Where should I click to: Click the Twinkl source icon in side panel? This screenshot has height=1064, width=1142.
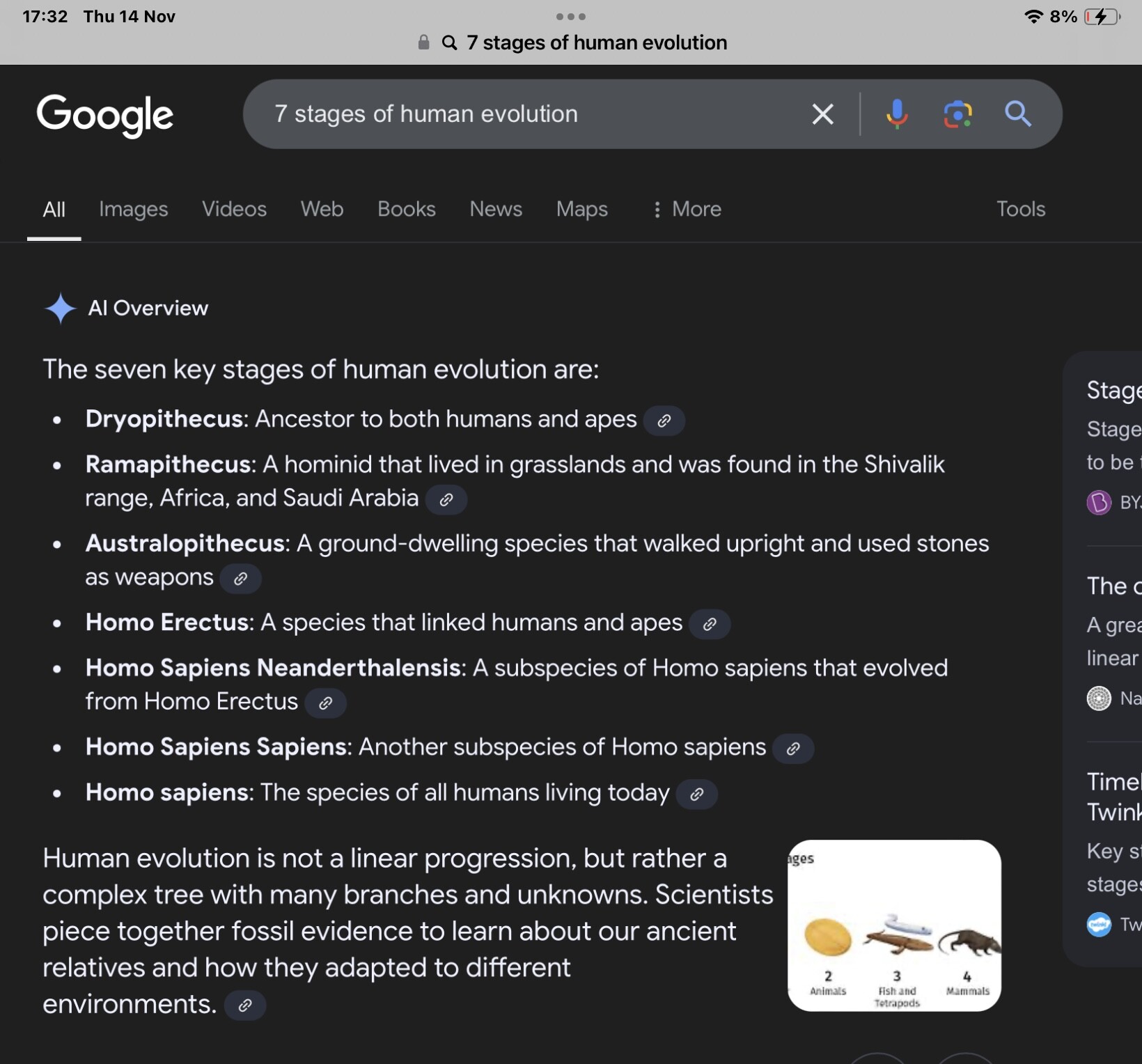point(1099,925)
